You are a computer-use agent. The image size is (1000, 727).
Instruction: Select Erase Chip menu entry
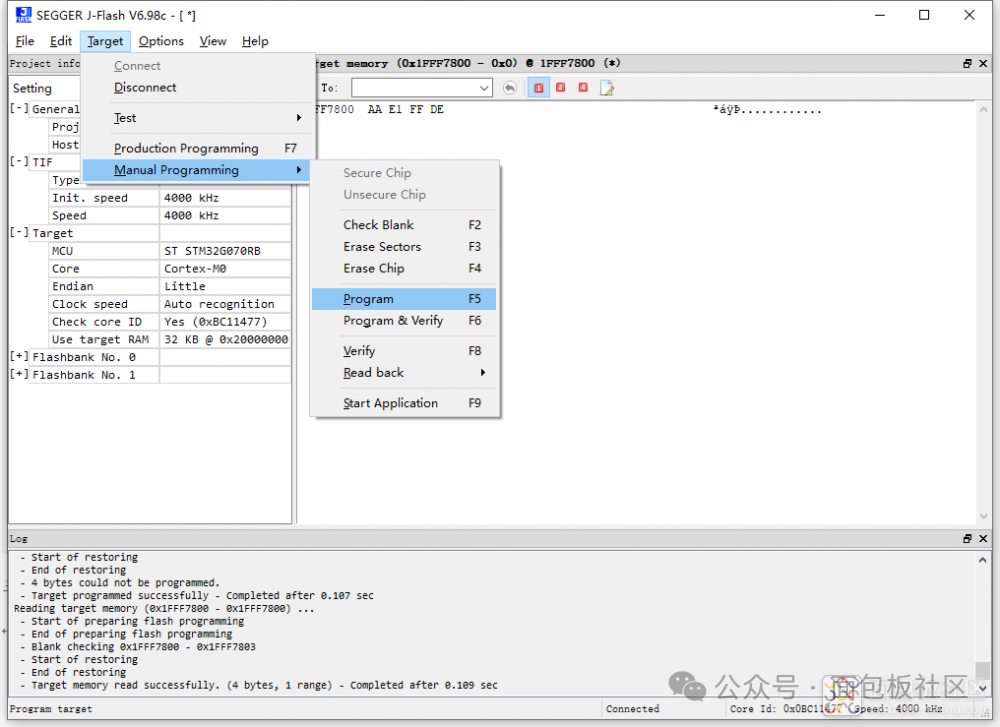click(374, 268)
